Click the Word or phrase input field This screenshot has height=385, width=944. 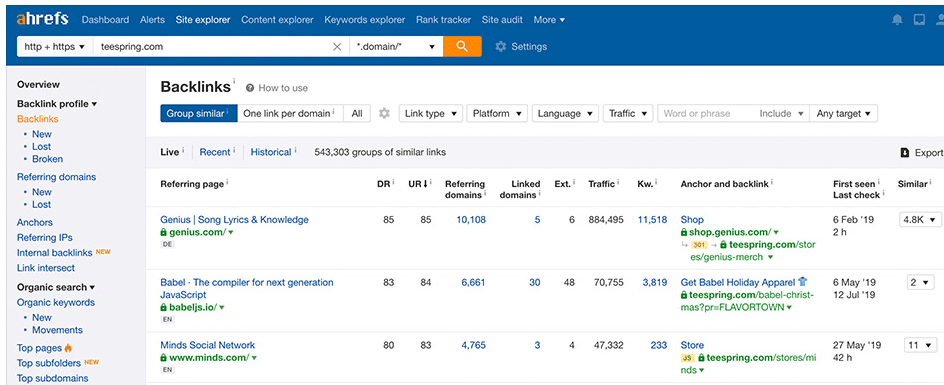point(707,113)
